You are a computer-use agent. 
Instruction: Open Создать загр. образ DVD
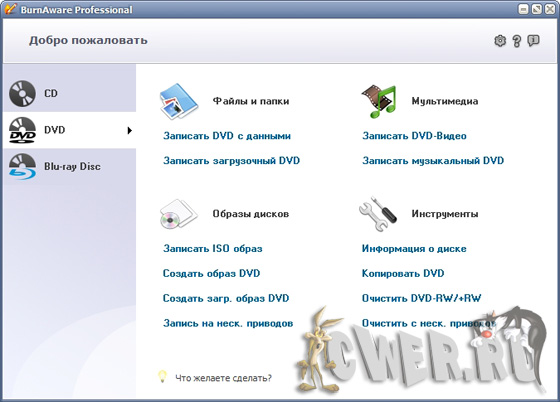(x=226, y=298)
